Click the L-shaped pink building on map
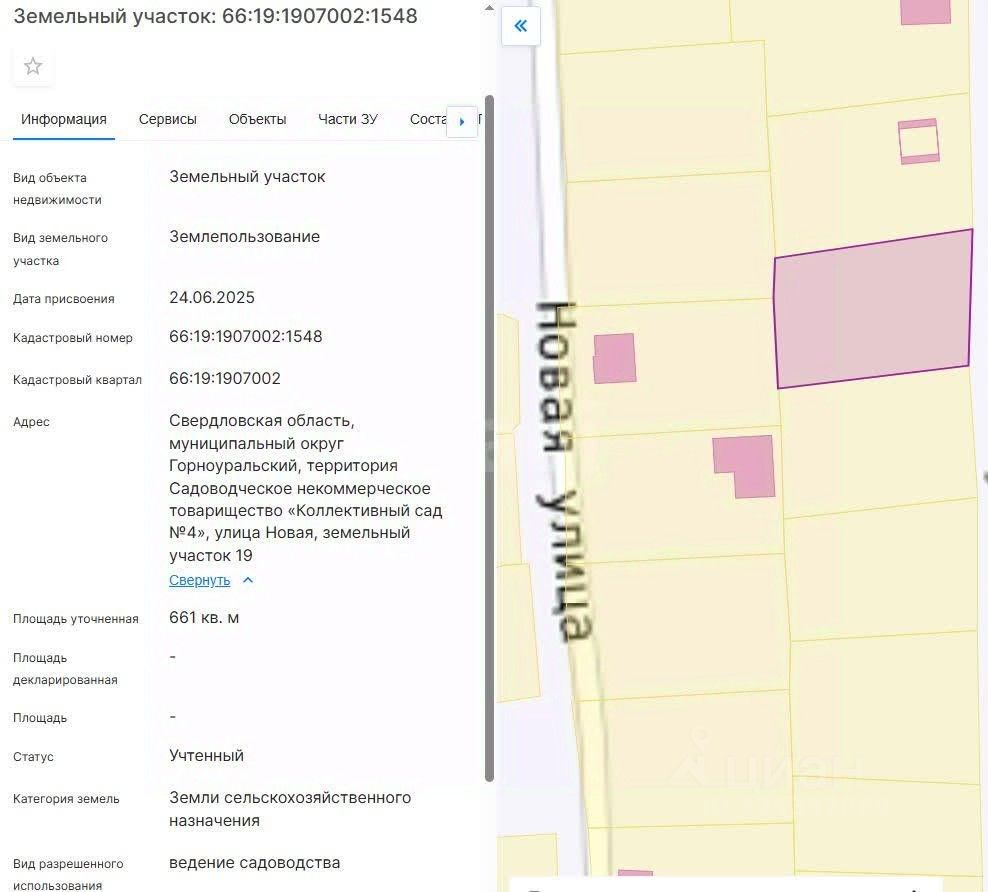988x892 pixels. (x=744, y=464)
